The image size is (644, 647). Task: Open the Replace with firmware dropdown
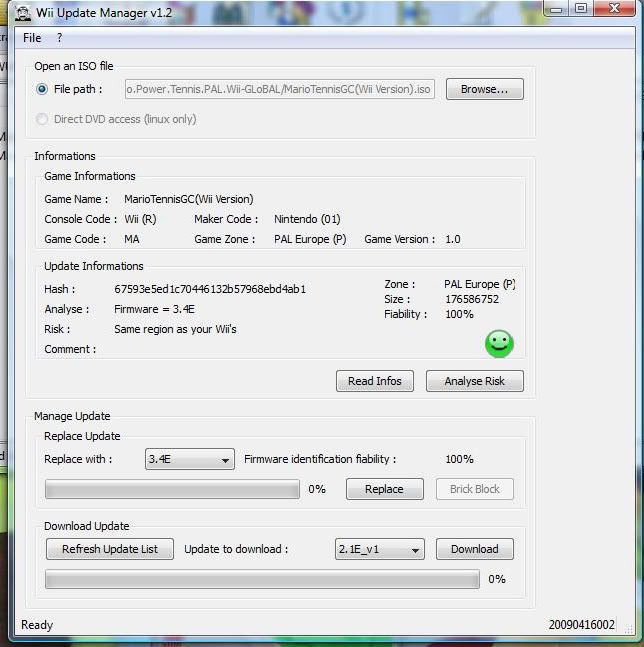[190, 460]
